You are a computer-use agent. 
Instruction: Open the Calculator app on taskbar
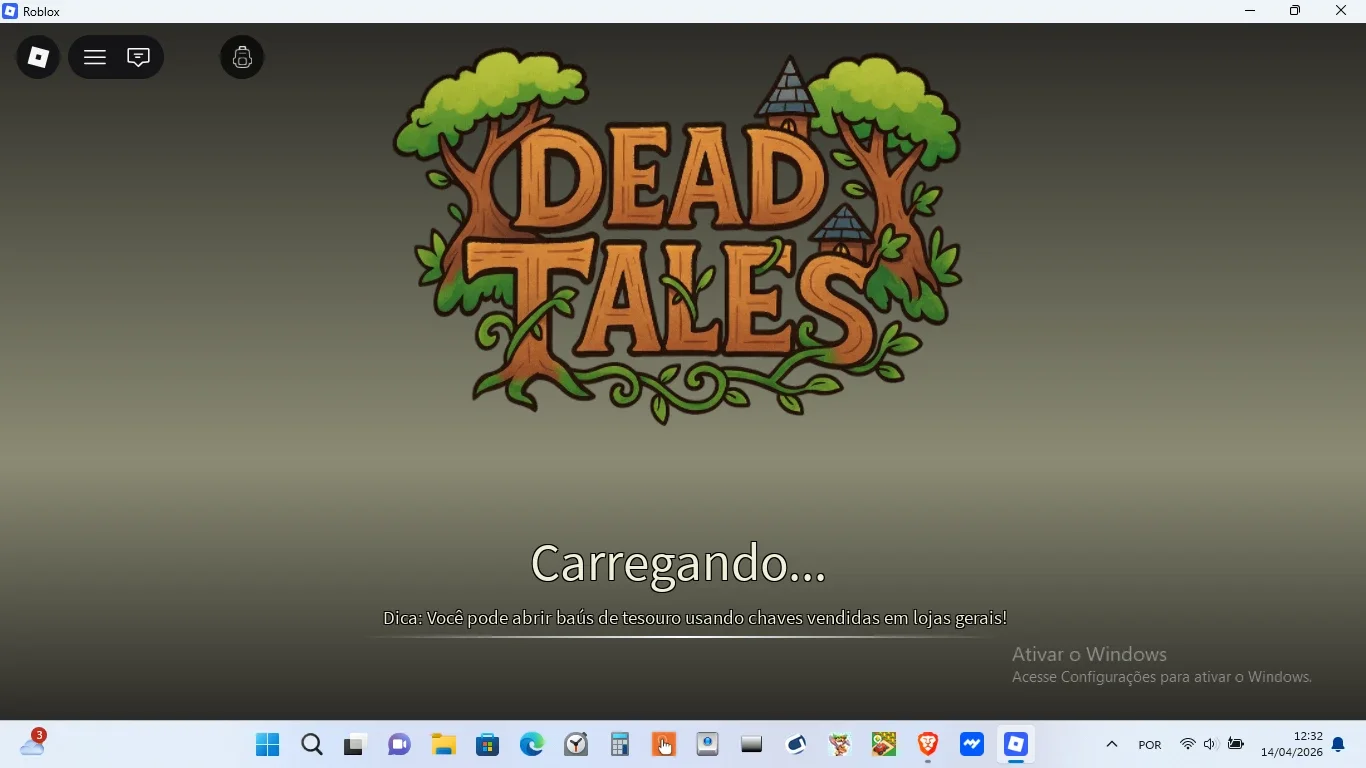pos(620,745)
